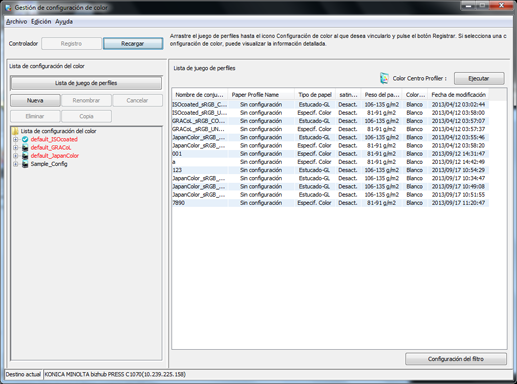This screenshot has width=517, height=384.
Task: Click the application icon in the title bar
Action: coord(8,7)
